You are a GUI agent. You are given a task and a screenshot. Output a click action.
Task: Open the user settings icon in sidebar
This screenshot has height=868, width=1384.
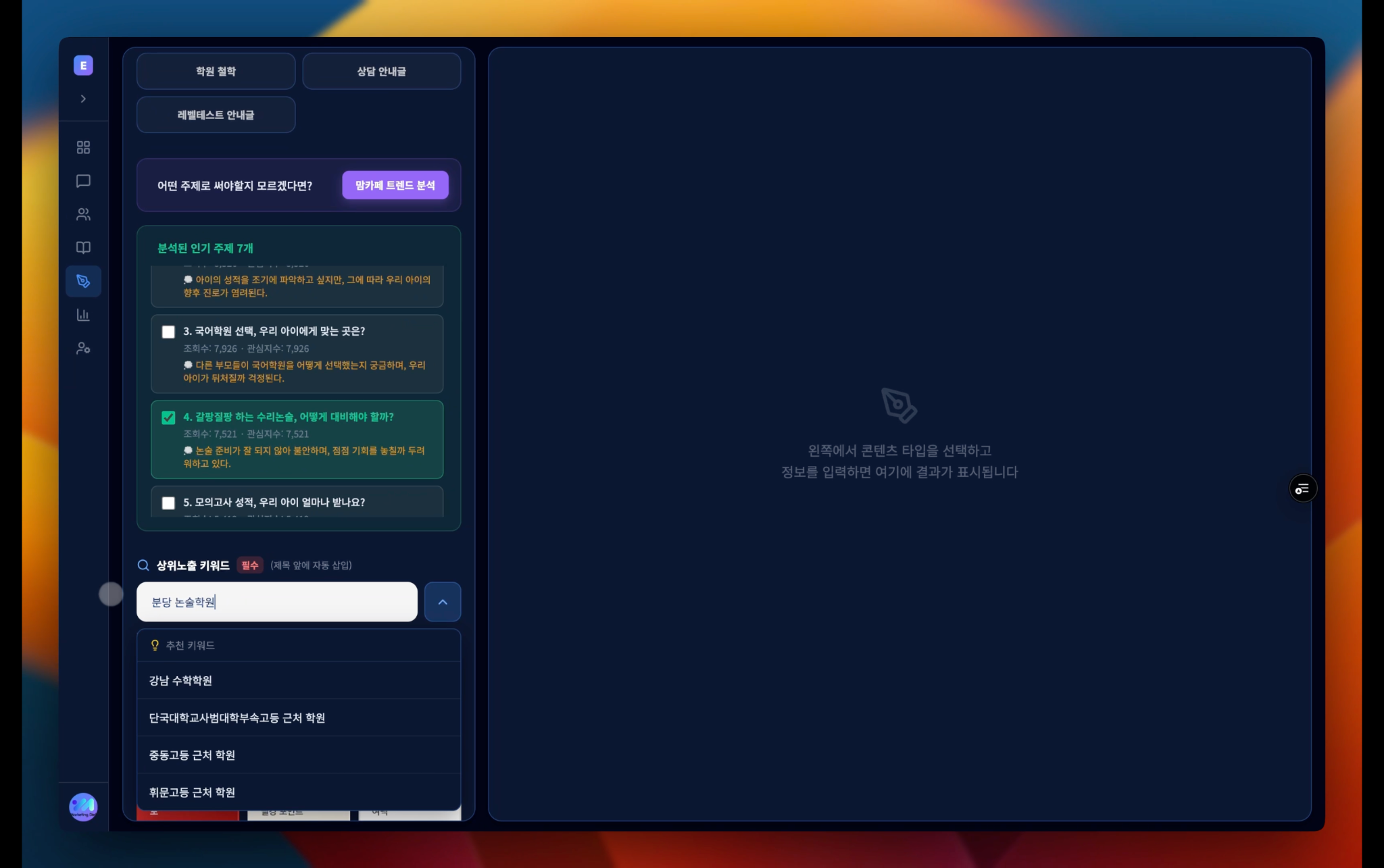(x=83, y=348)
